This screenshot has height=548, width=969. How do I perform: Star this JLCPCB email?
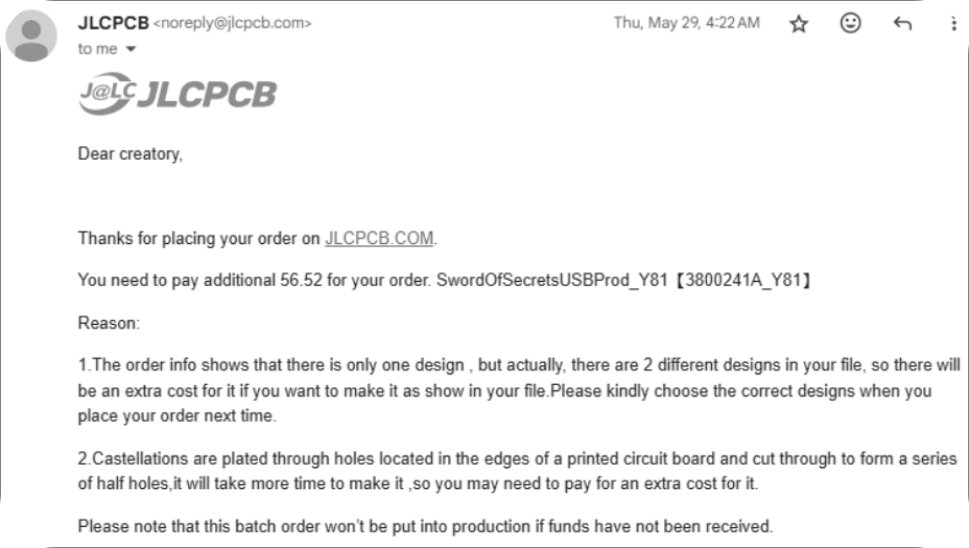tap(799, 23)
